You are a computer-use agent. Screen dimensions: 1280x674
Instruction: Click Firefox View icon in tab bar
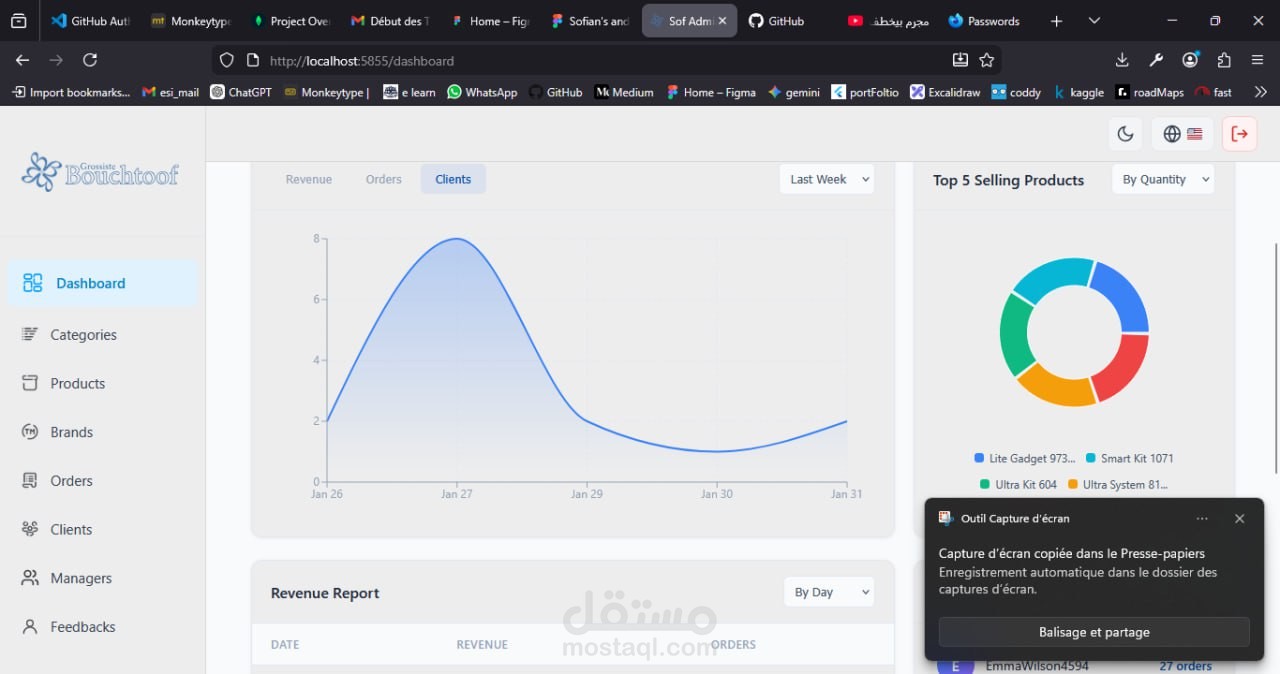[x=18, y=20]
